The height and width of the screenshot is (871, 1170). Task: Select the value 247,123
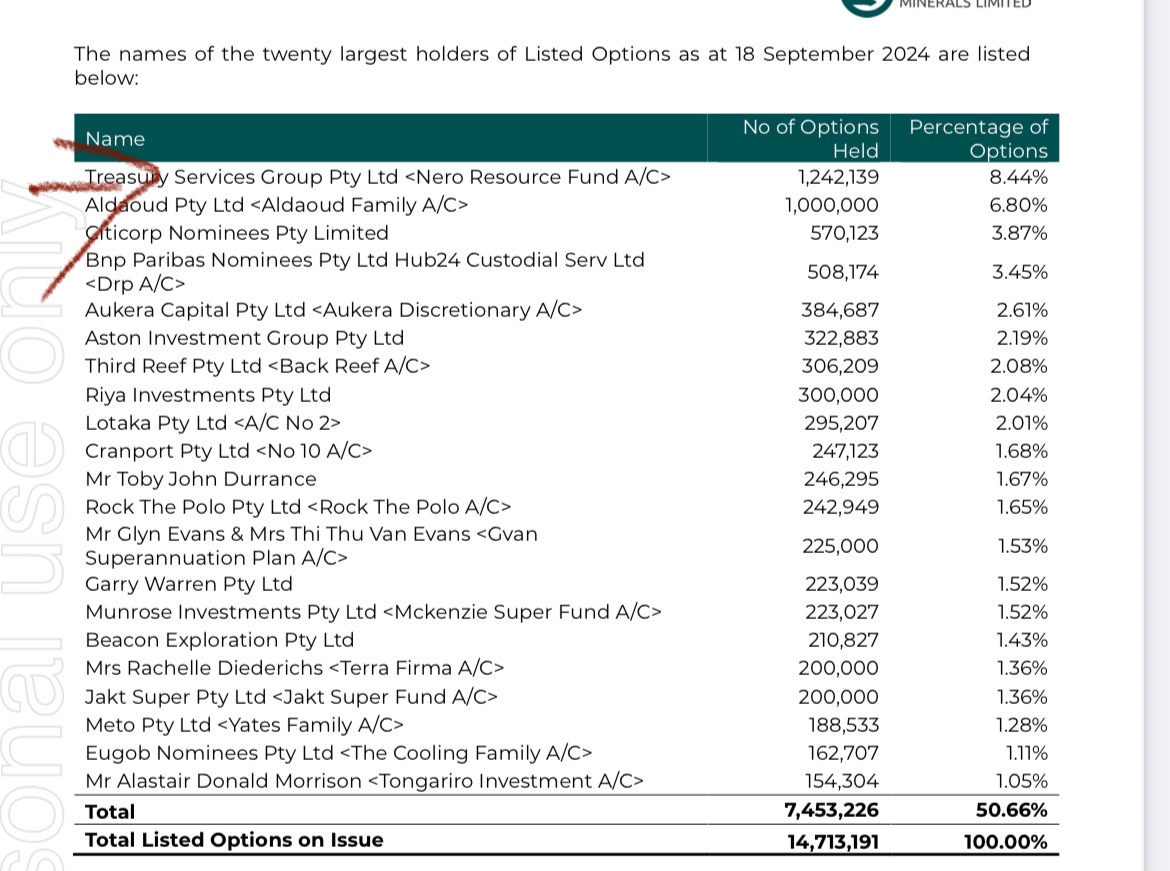pyautogui.click(x=845, y=452)
